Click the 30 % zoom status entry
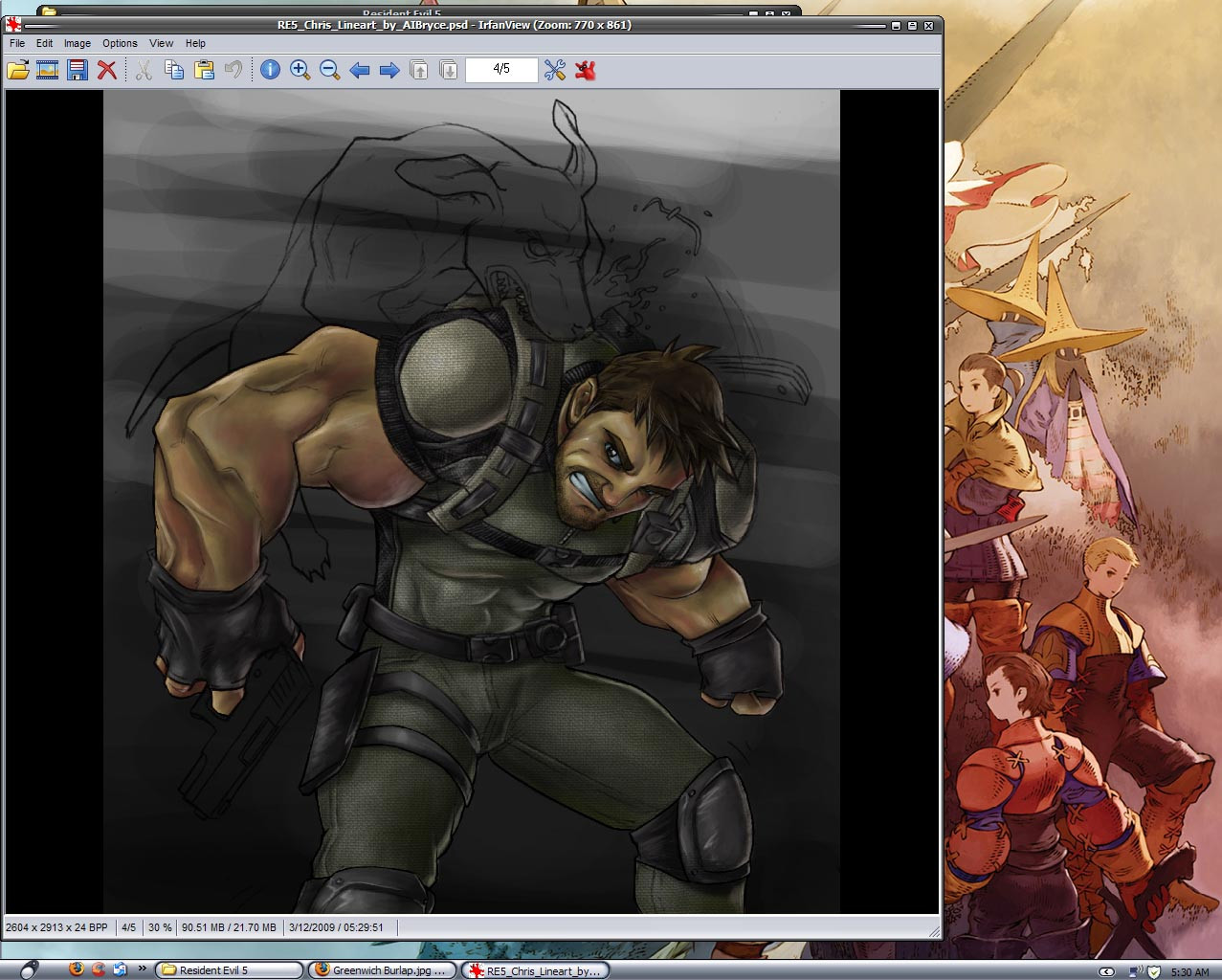The image size is (1222, 980). click(160, 927)
